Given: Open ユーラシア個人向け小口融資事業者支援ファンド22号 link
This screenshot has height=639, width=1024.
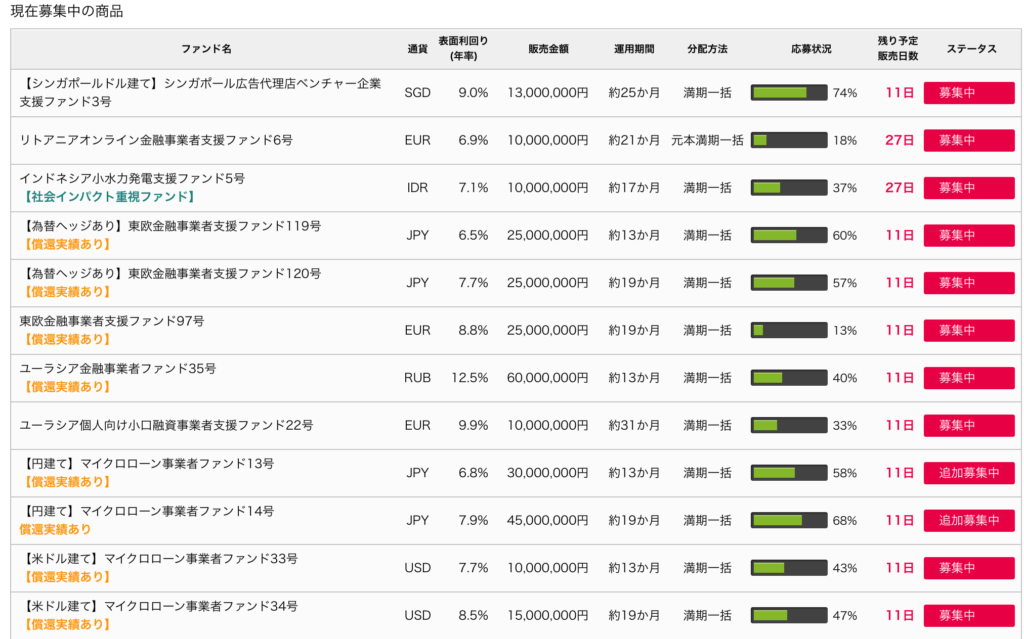Looking at the screenshot, I should pos(166,425).
